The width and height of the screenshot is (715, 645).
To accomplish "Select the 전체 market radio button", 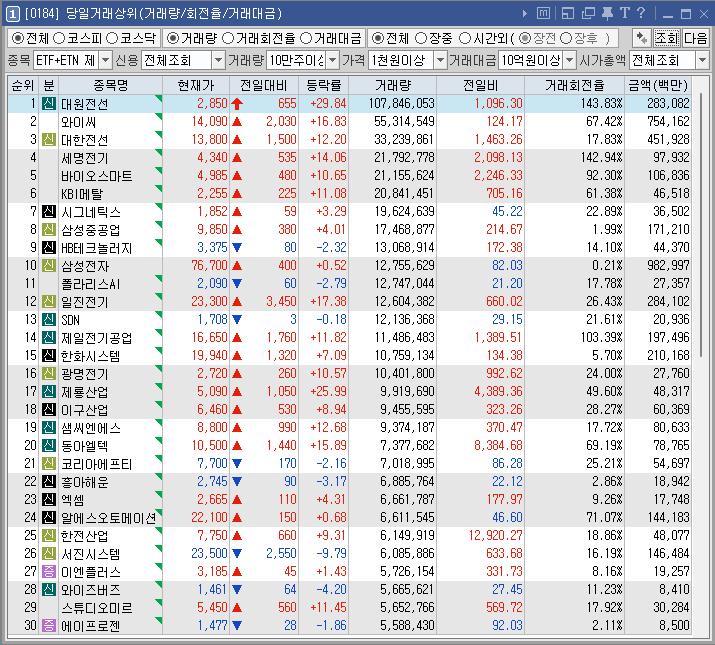I will pos(18,38).
